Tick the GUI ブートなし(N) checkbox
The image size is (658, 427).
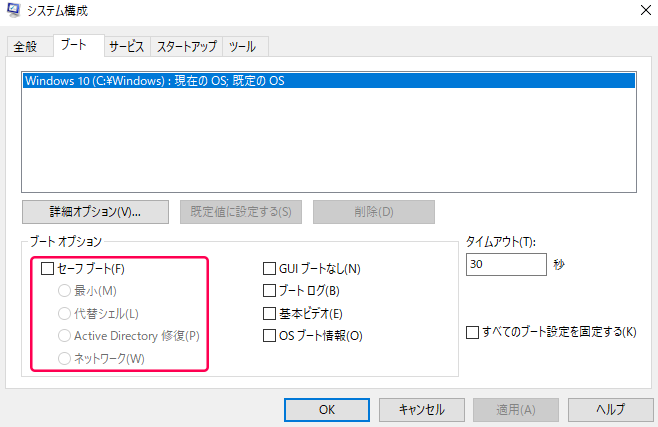click(x=269, y=268)
